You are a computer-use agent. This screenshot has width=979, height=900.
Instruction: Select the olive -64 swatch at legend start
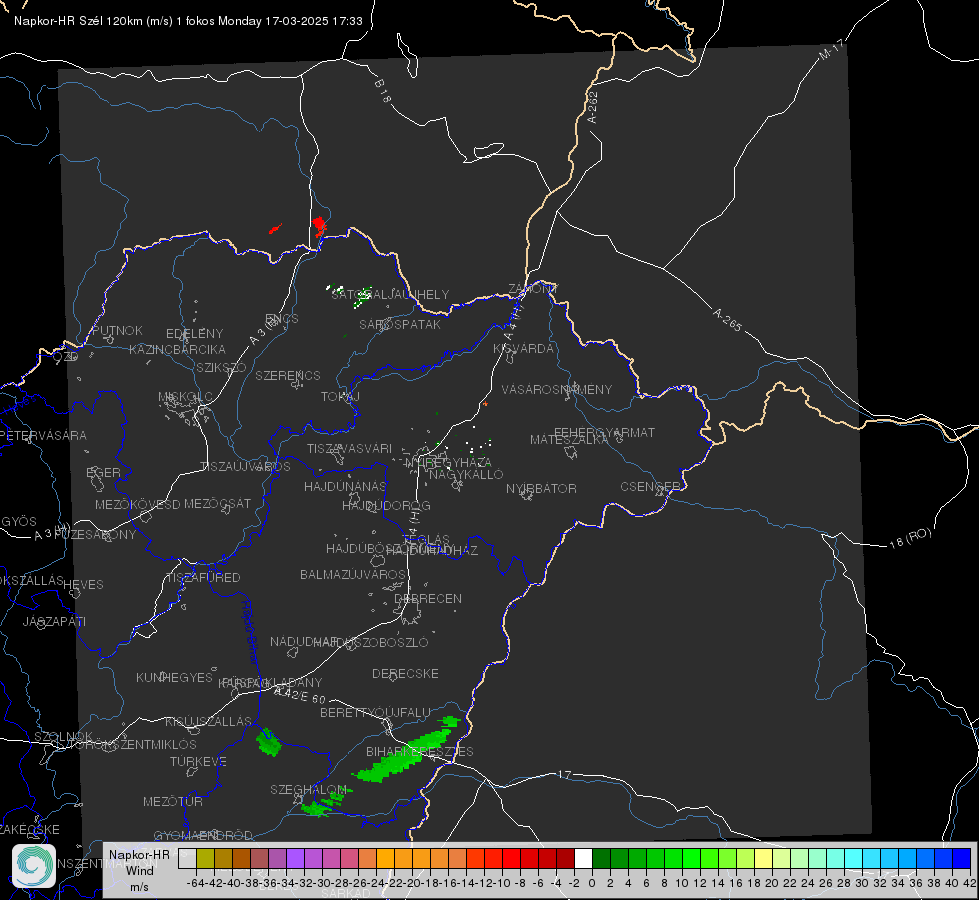pos(205,859)
